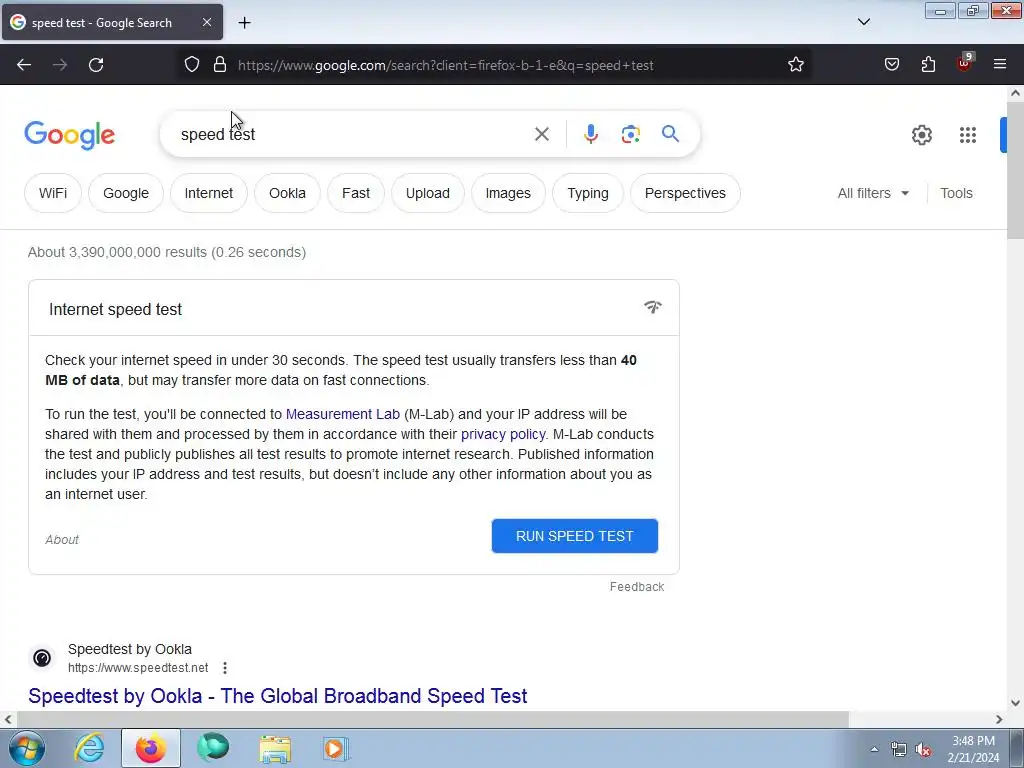Open the search Tools options

click(956, 193)
